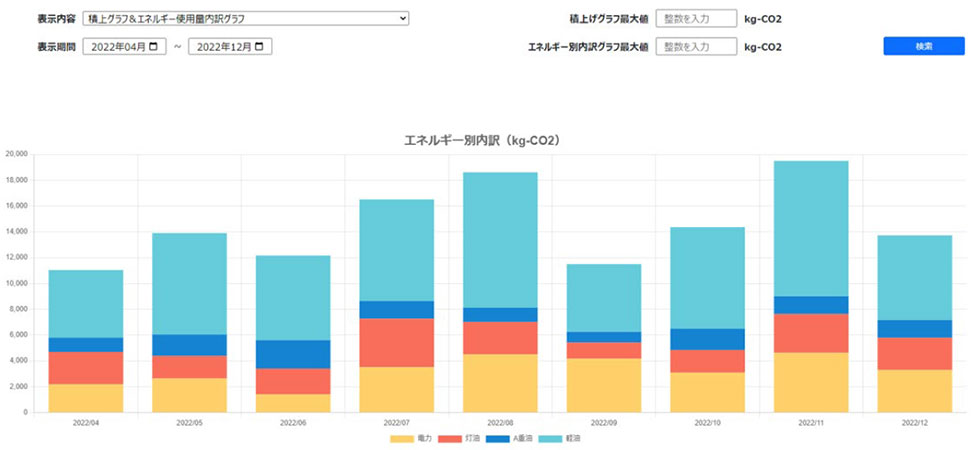Click the 2022/04 x-axis label
The width and height of the screenshot is (975, 450).
[x=86, y=423]
